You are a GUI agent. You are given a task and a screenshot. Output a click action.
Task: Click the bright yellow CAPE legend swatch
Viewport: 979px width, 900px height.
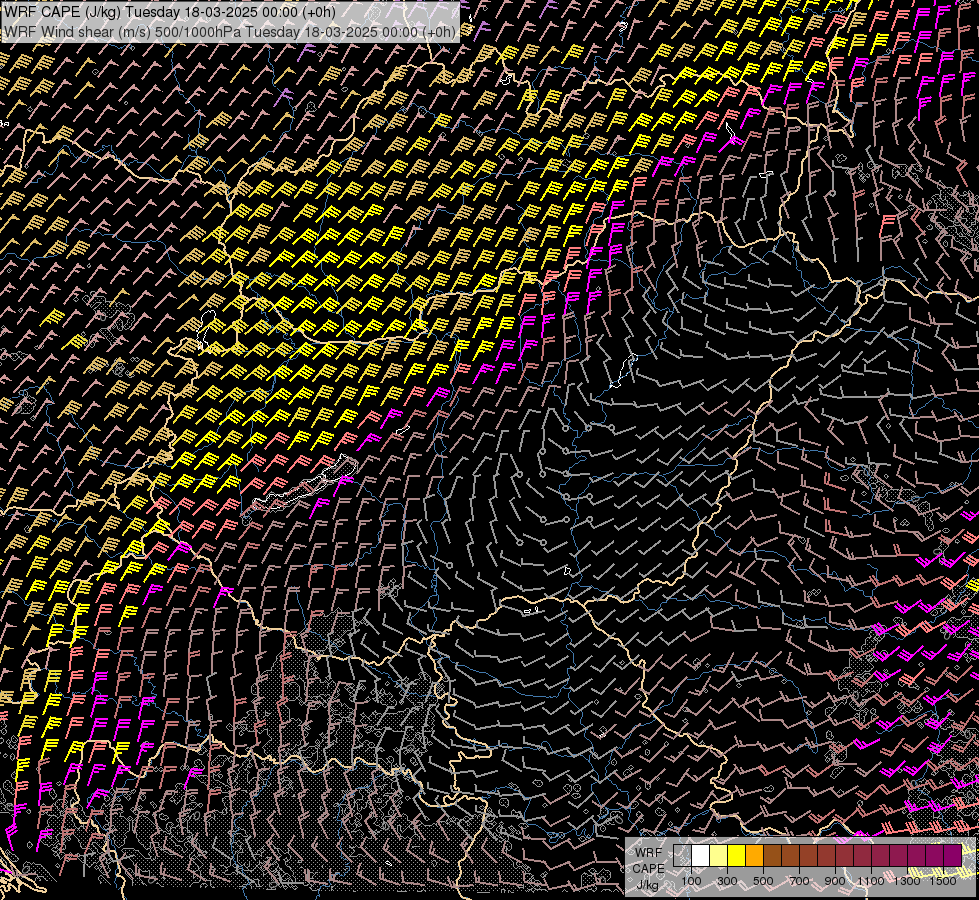pos(736,855)
